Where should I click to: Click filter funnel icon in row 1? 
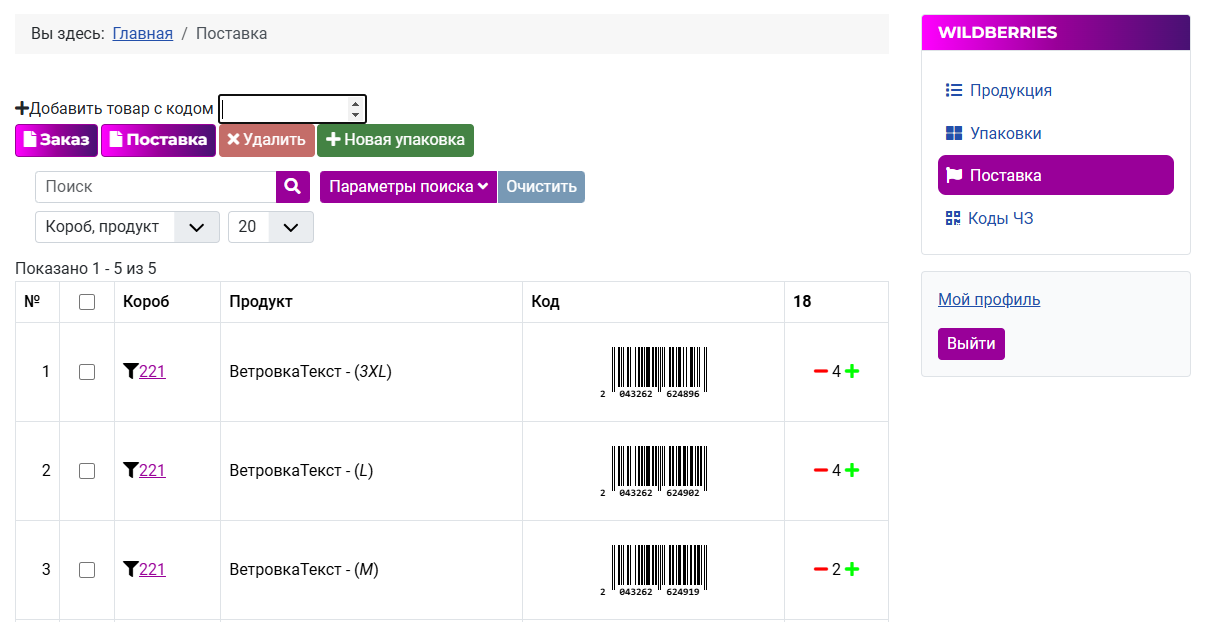click(130, 371)
